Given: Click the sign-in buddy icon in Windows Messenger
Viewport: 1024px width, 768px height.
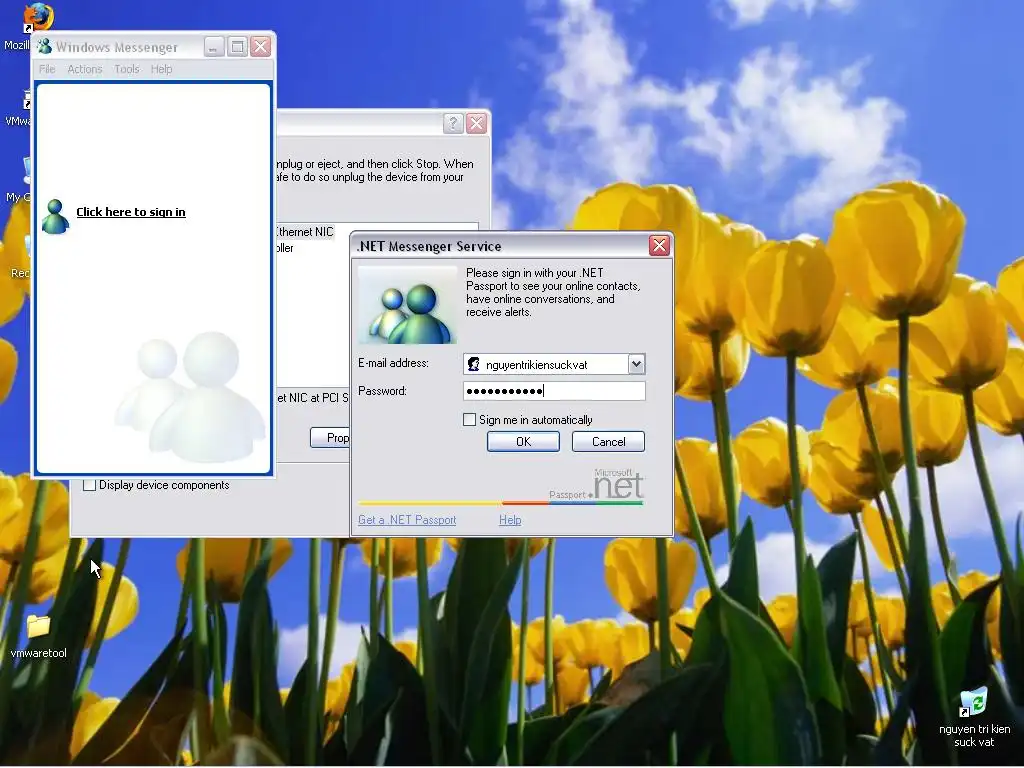Looking at the screenshot, I should click(x=55, y=216).
